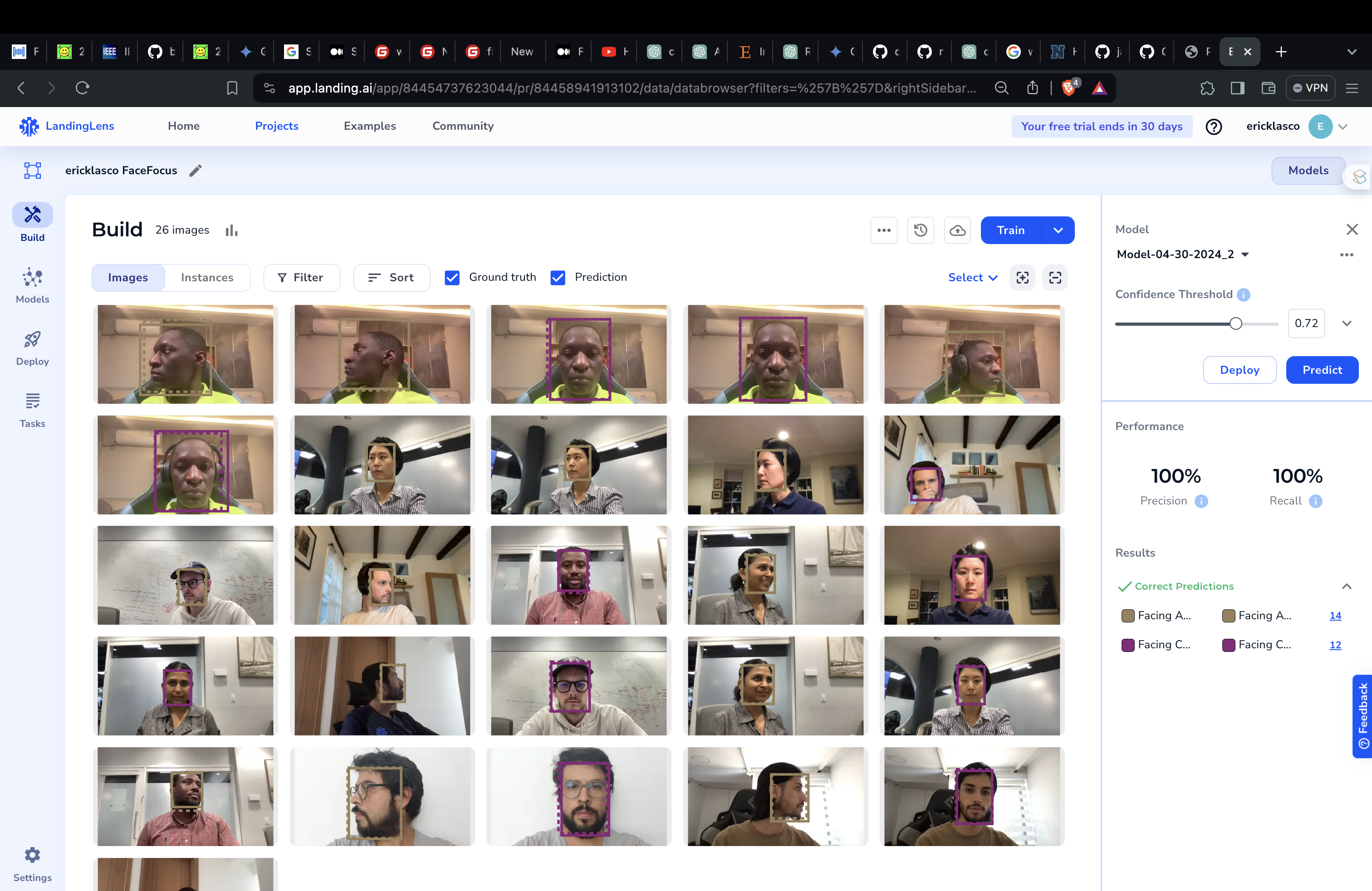Open the Train button dropdown arrow
The width and height of the screenshot is (1372, 891).
pyautogui.click(x=1058, y=230)
